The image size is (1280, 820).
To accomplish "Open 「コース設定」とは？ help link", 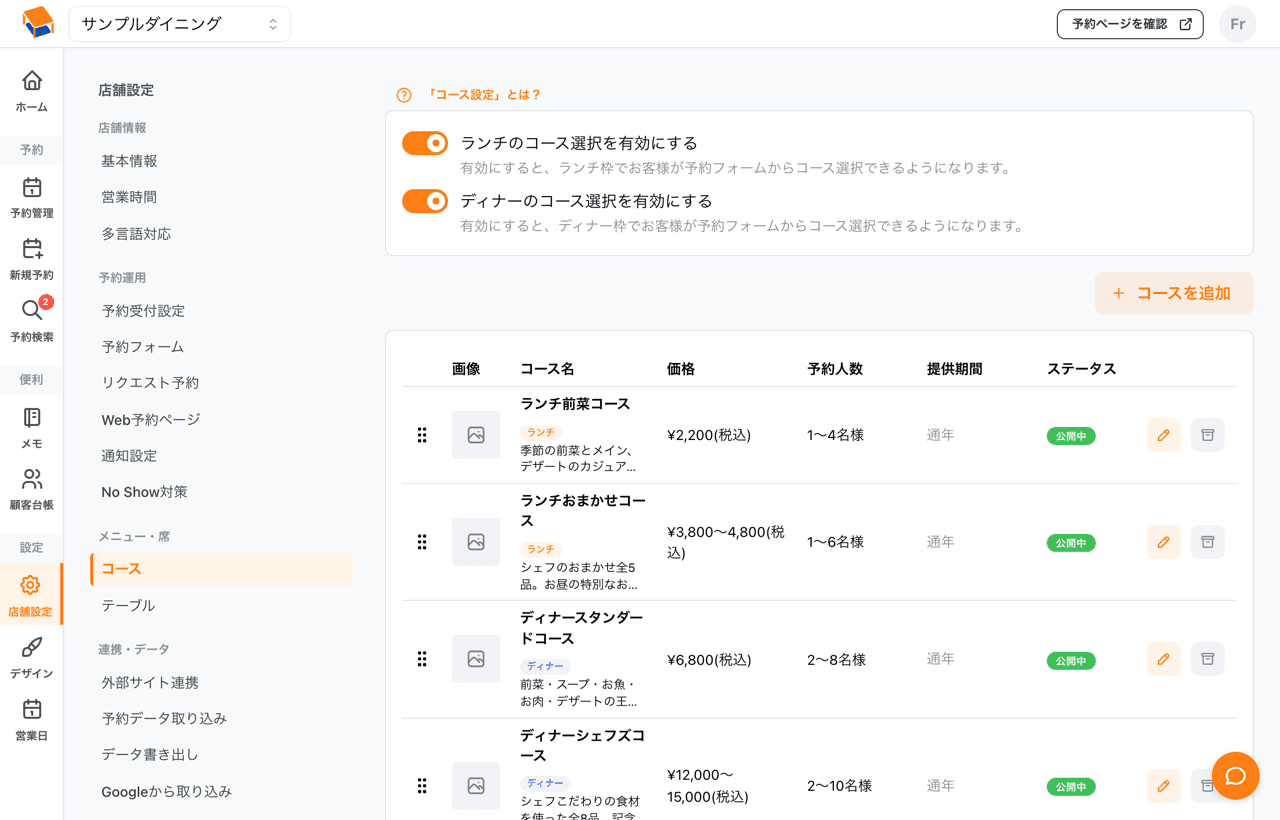I will coord(483,95).
